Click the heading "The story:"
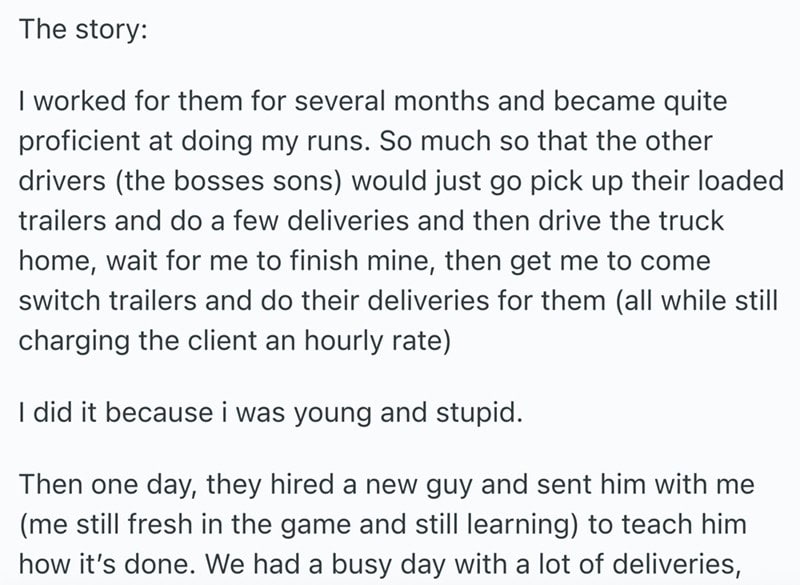Viewport: 800px width, 585px height. [x=83, y=30]
